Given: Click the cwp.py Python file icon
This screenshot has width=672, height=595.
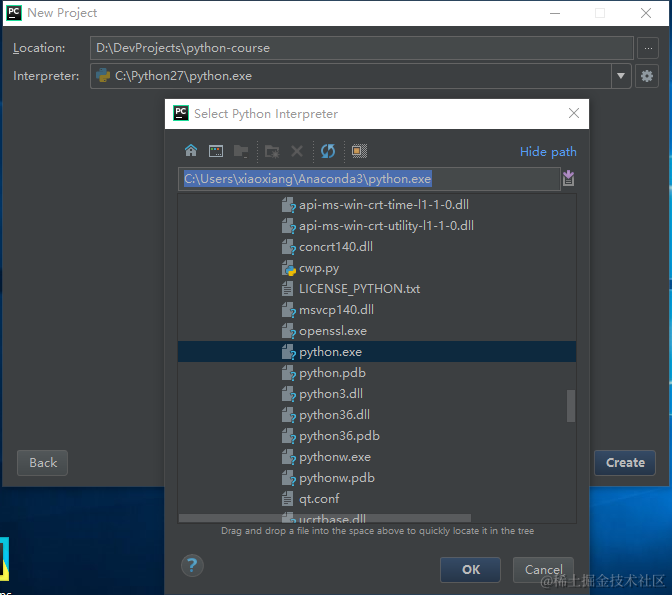Looking at the screenshot, I should tap(288, 268).
